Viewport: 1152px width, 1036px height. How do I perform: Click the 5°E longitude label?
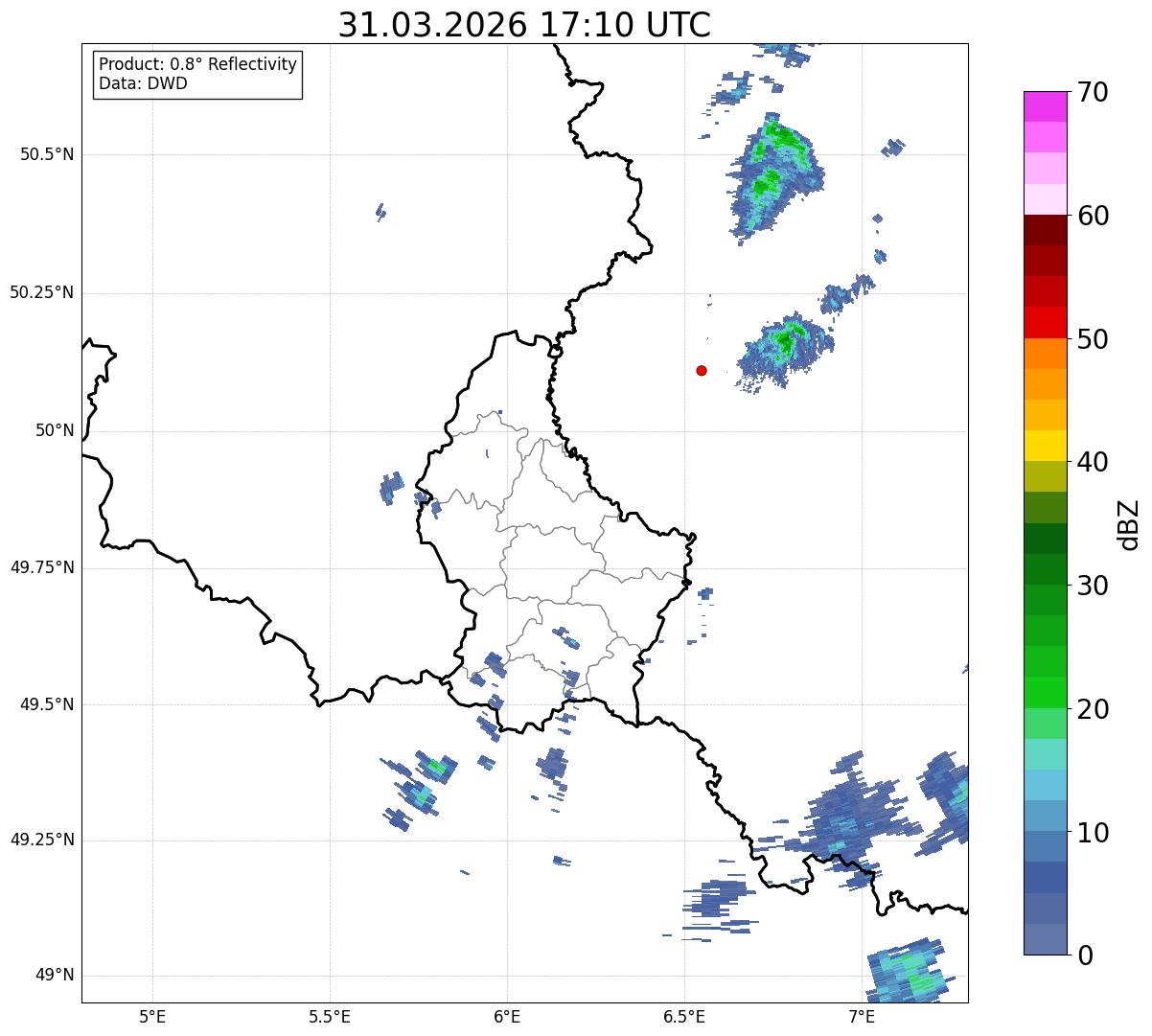[152, 1016]
